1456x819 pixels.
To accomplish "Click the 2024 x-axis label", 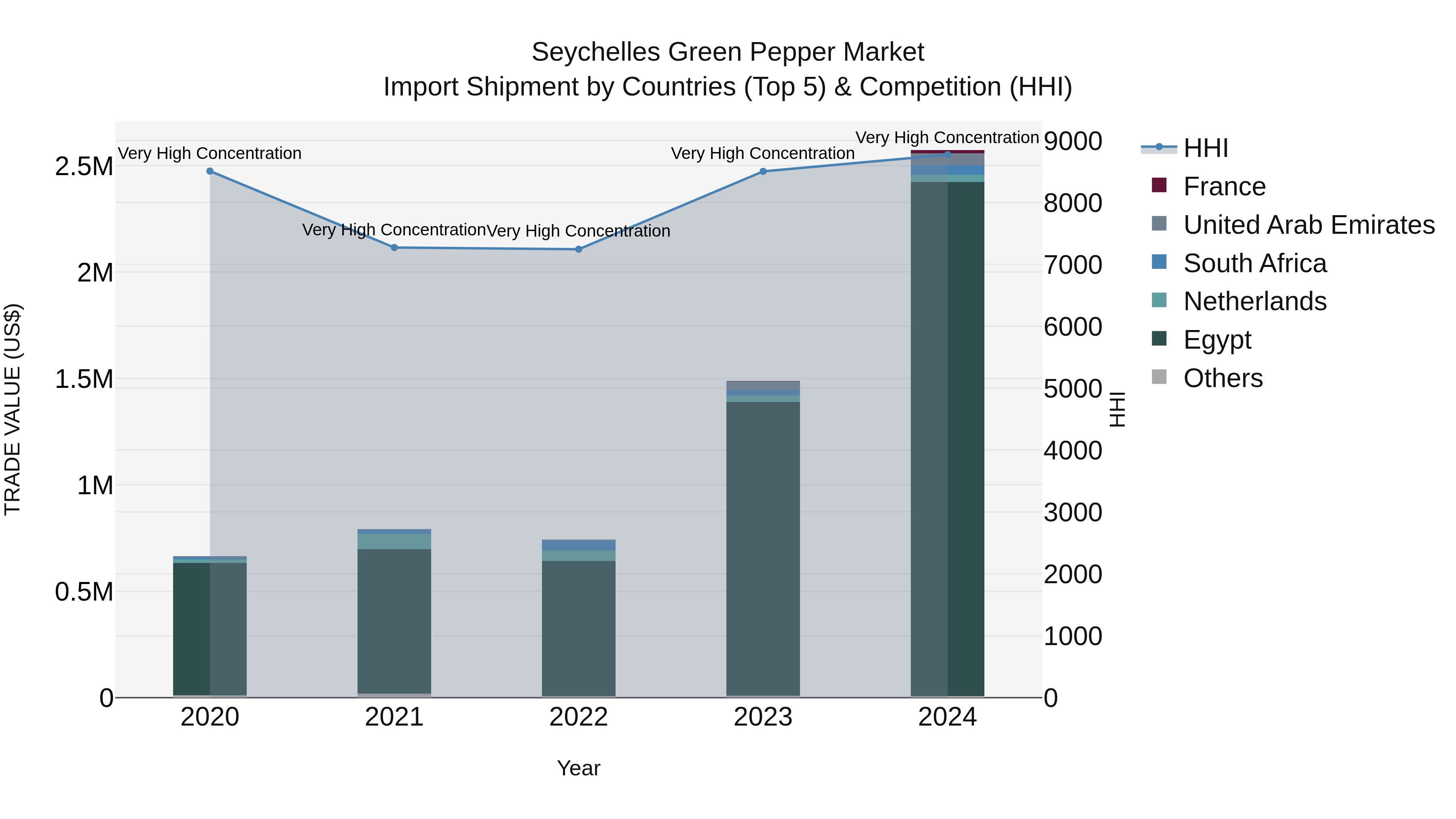I will pos(948,717).
